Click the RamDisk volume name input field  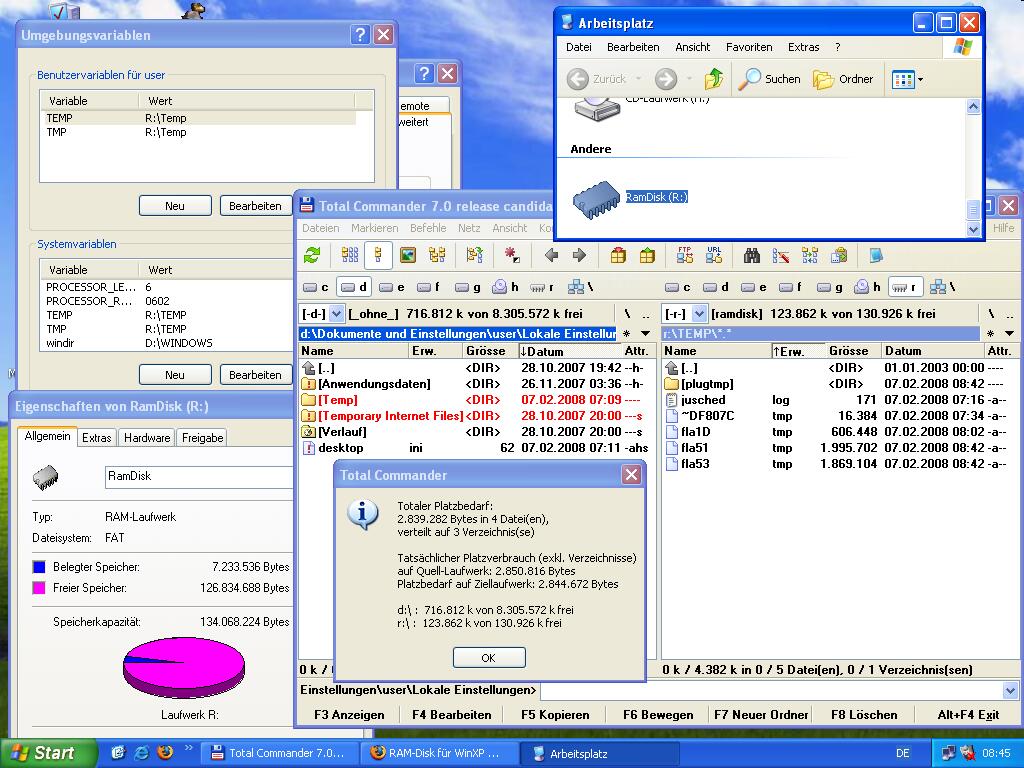[199, 477]
